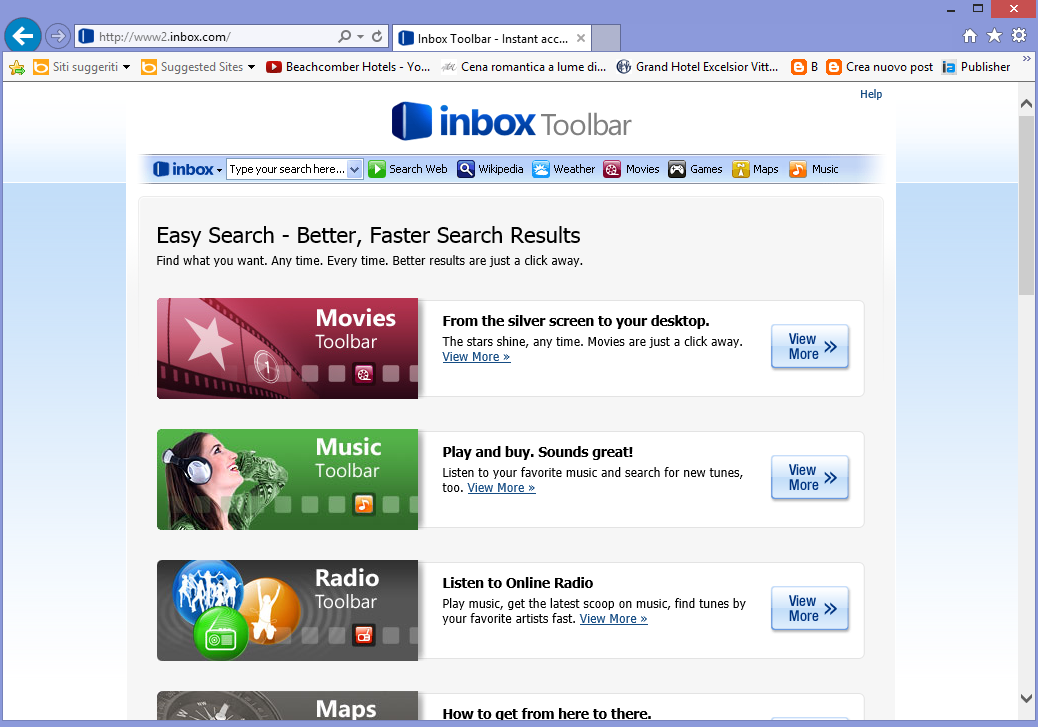Click the Search Web text label

click(x=418, y=170)
